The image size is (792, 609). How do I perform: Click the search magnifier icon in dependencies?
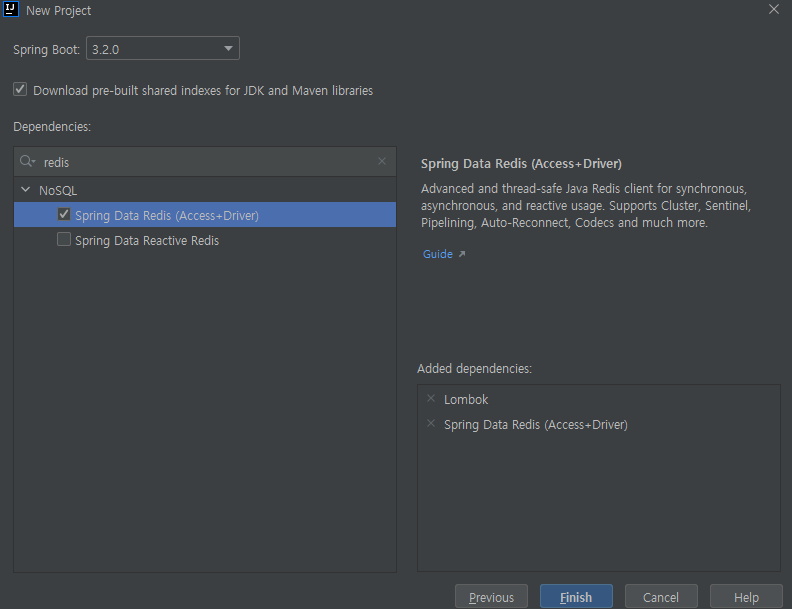coord(27,162)
